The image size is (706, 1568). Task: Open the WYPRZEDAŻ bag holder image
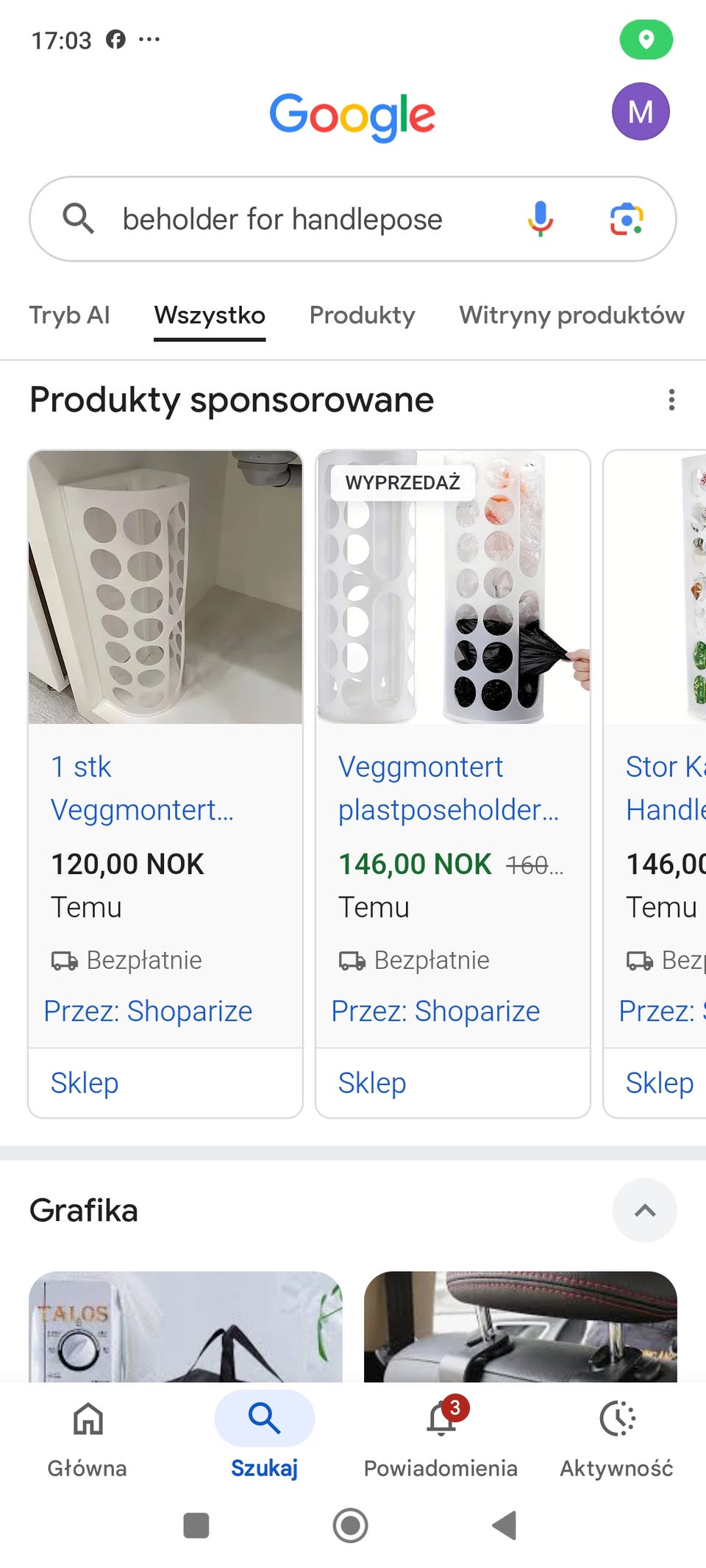pyautogui.click(x=453, y=587)
